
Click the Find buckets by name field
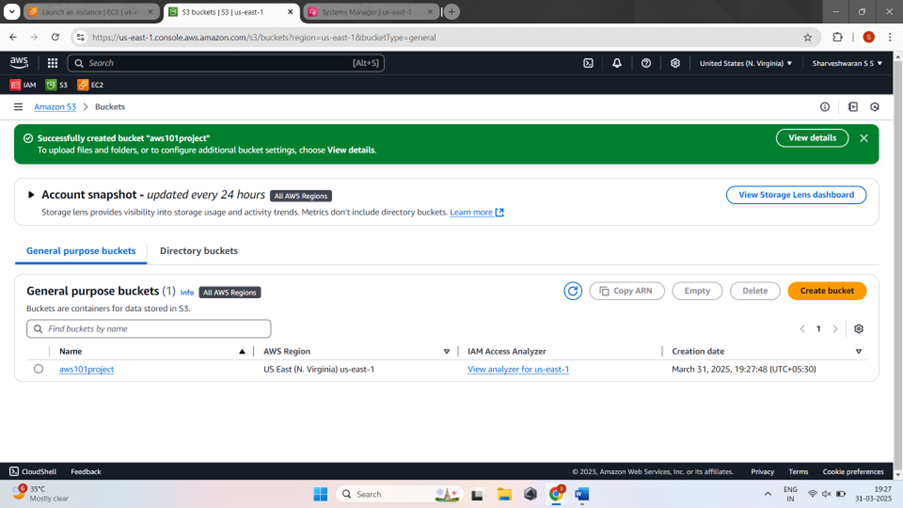coord(149,329)
